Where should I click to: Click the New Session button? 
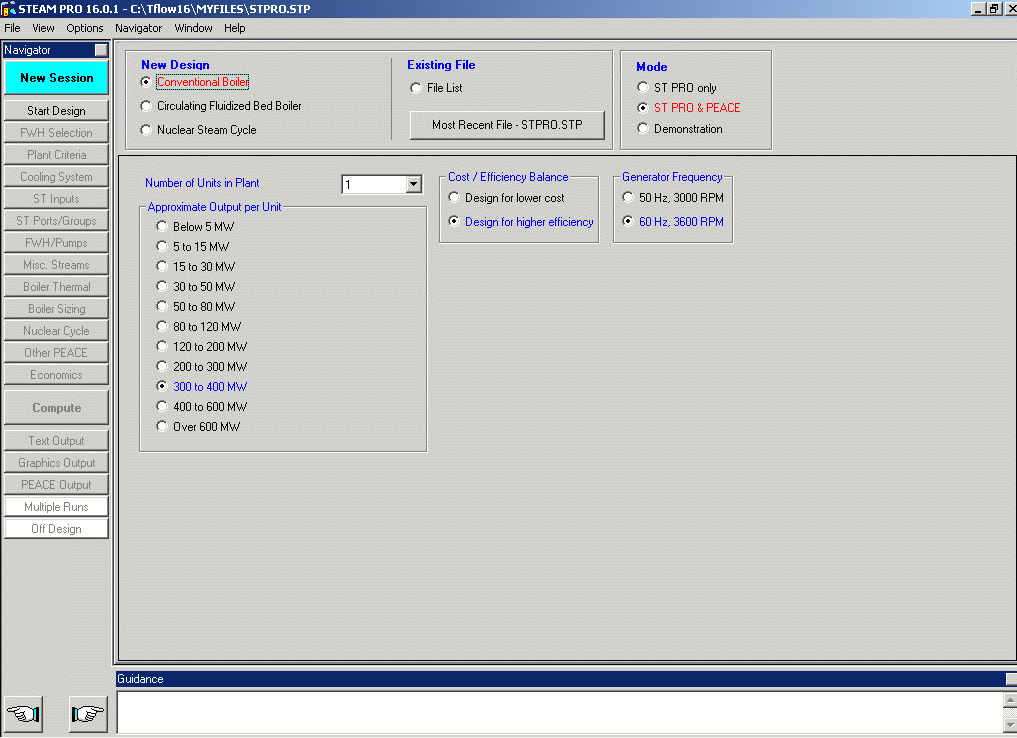(x=56, y=78)
